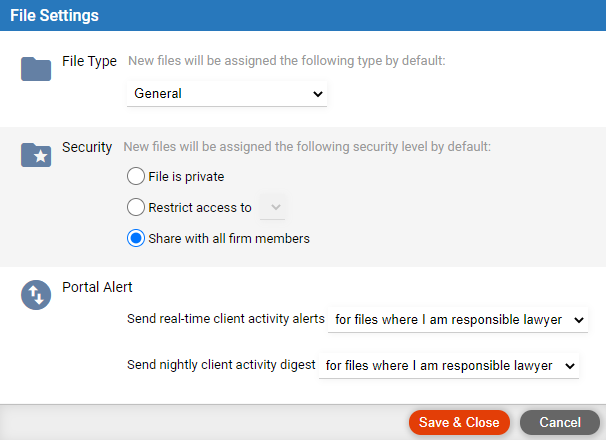Viewport: 606px width, 440px height.
Task: Click the Security section label
Action: pos(87,147)
